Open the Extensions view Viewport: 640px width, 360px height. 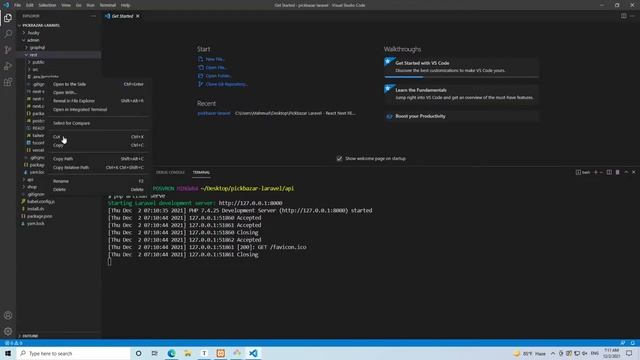(8, 82)
